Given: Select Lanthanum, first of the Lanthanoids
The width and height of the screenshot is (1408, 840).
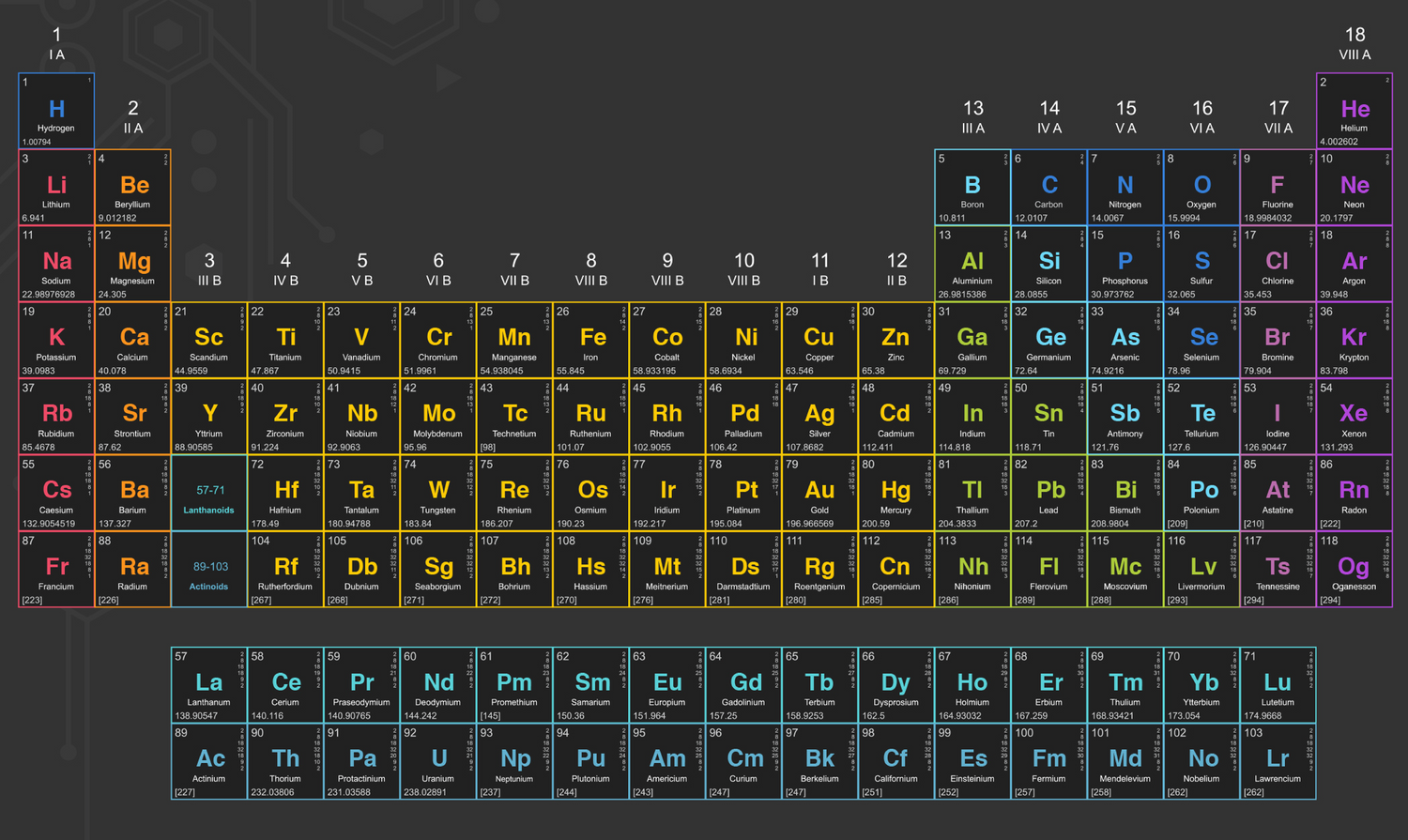Looking at the screenshot, I should [x=208, y=682].
